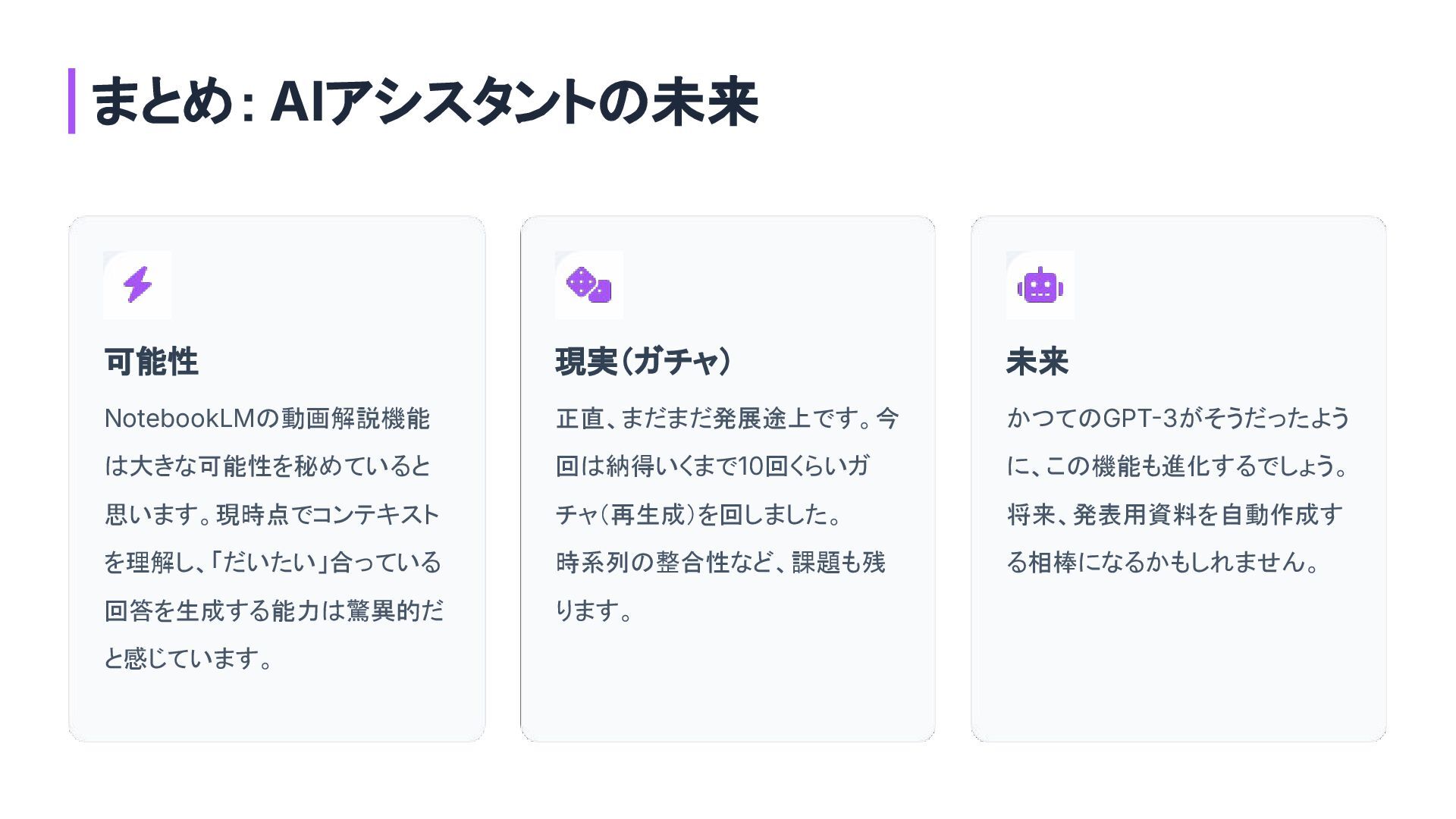
Task: Click the paragraph starting with 正直、まだまだ
Action: click(x=727, y=514)
